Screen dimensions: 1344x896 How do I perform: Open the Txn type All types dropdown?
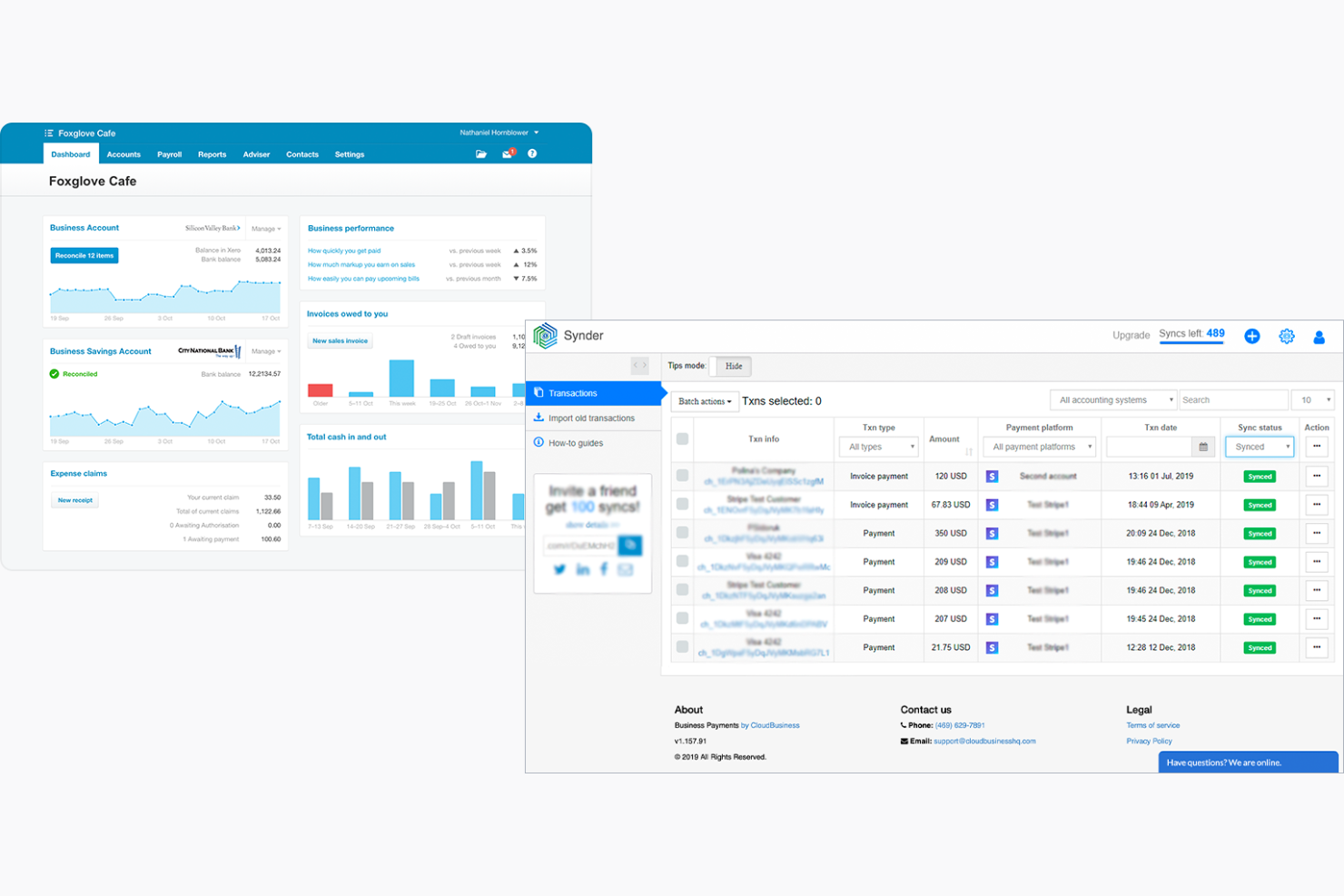pos(879,447)
